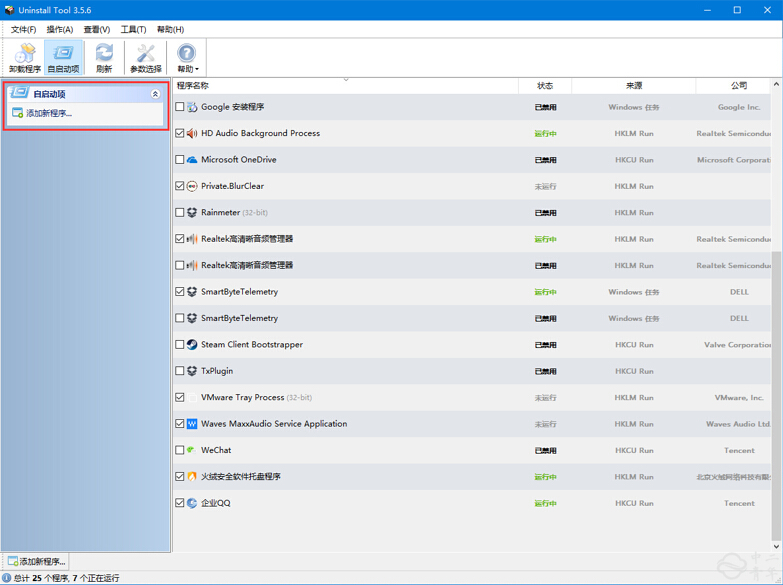Click the 帮助 help toolbar icon
The height and width of the screenshot is (585, 783).
(x=186, y=53)
